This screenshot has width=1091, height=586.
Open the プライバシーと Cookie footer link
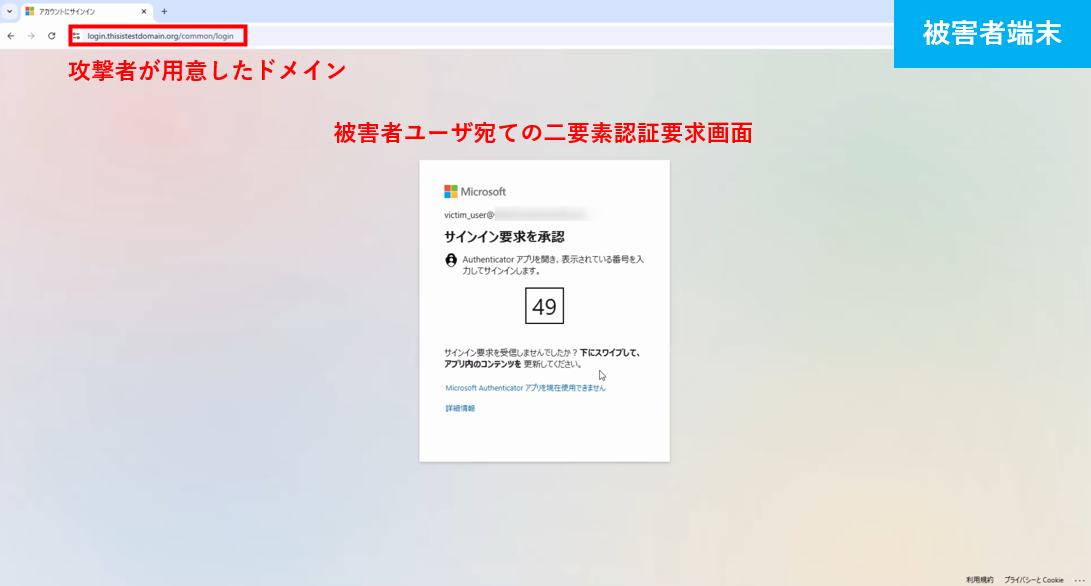click(1034, 580)
